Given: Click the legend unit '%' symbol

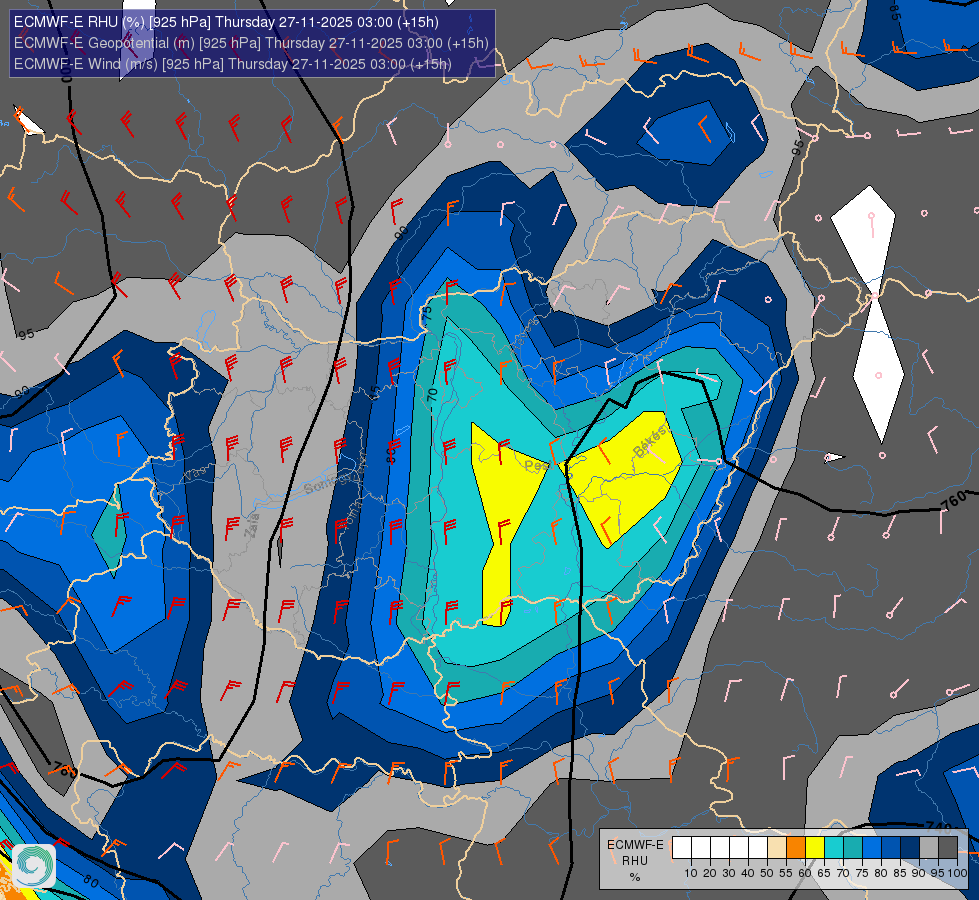Looking at the screenshot, I should click(635, 877).
